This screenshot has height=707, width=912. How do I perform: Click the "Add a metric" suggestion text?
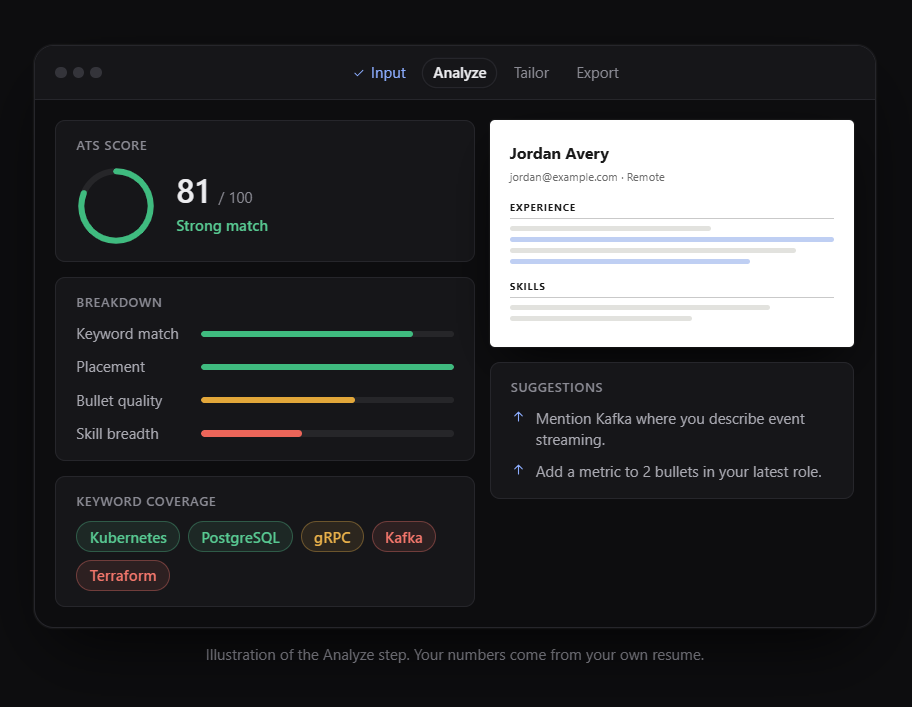(x=678, y=472)
